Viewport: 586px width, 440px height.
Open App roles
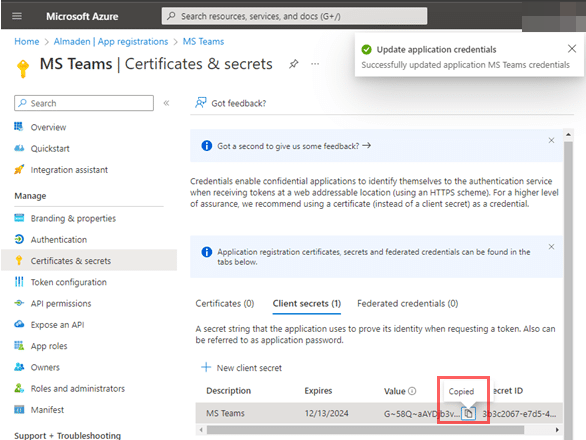[x=49, y=346]
